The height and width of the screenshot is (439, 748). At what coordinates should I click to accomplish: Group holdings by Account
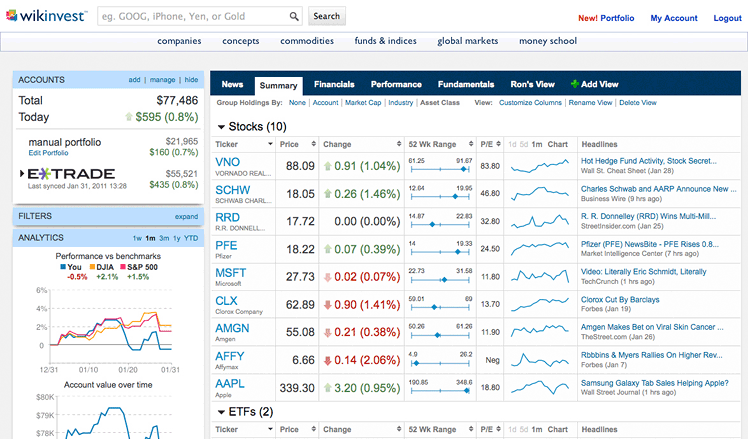click(x=325, y=103)
